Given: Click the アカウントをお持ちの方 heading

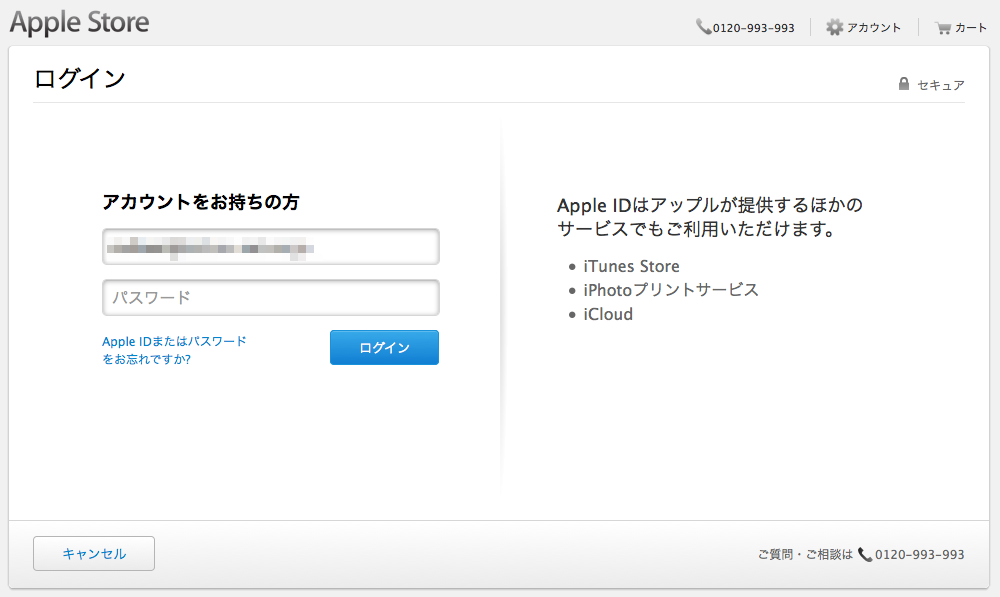Looking at the screenshot, I should point(201,202).
